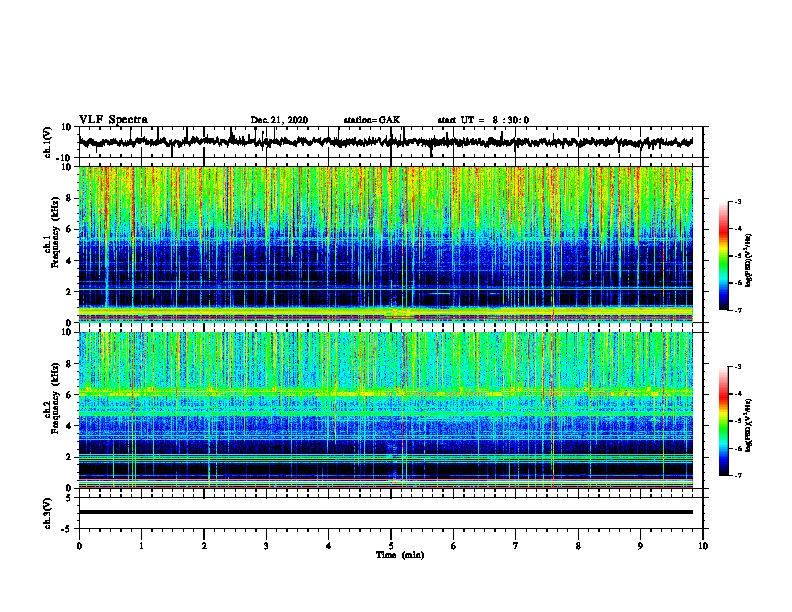Image resolution: width=792 pixels, height=612 pixels.
Task: Click the "ch.1(V)" waveform axis label
Action: (48, 142)
